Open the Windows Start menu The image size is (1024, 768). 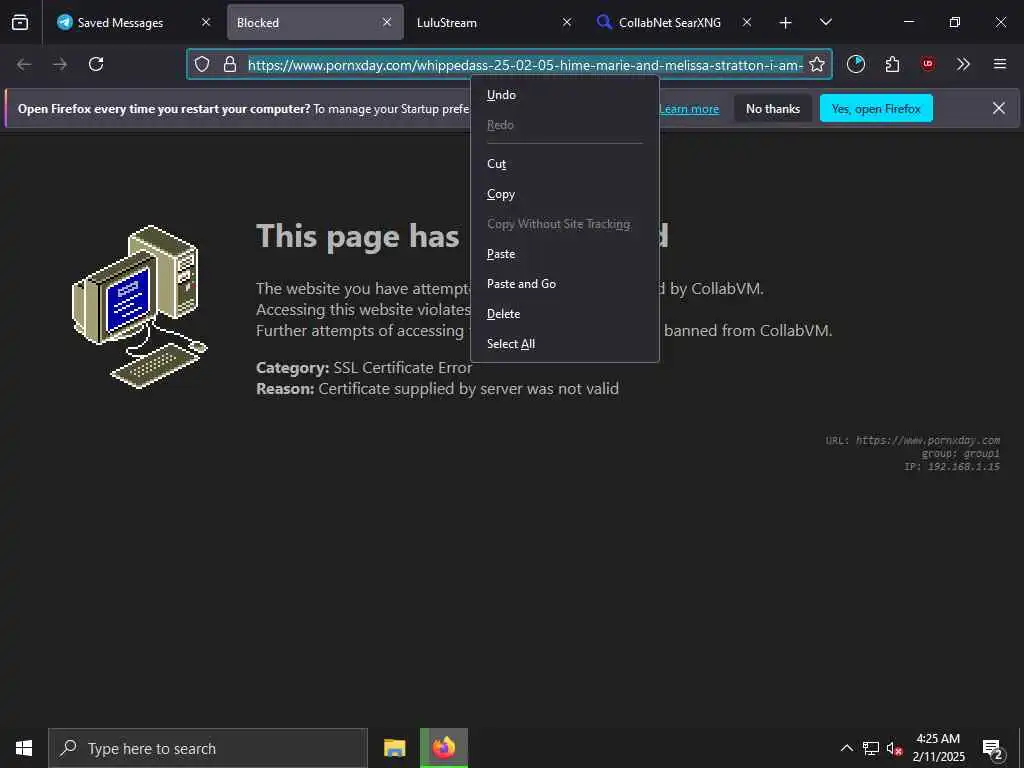(x=24, y=748)
